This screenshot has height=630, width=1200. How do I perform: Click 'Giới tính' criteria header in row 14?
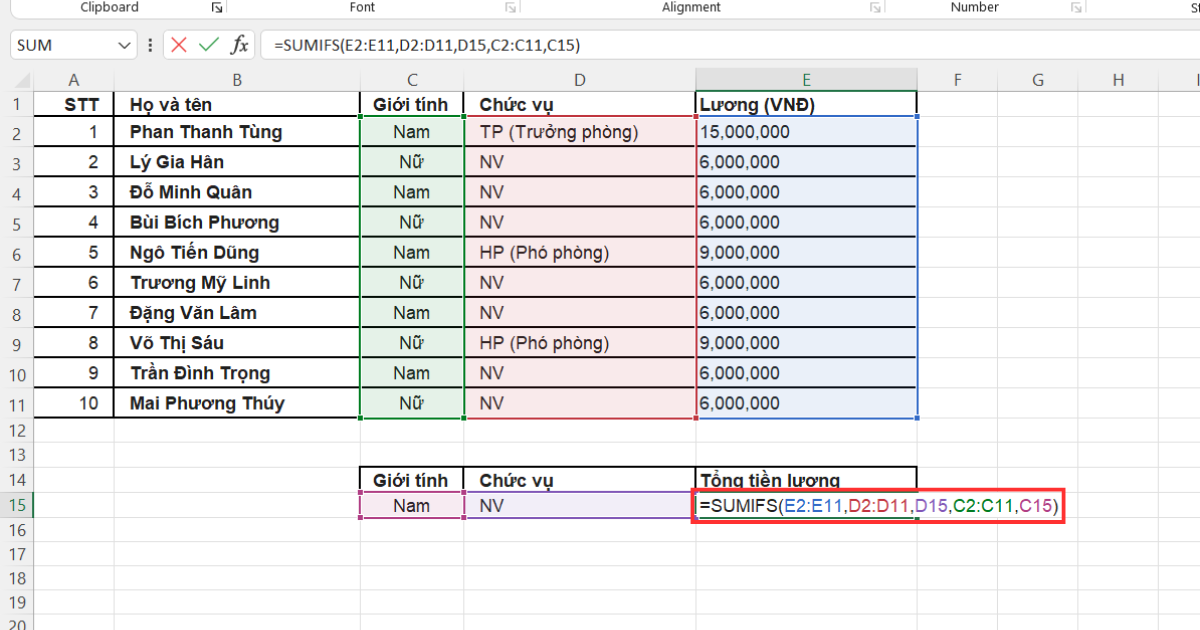(x=412, y=480)
